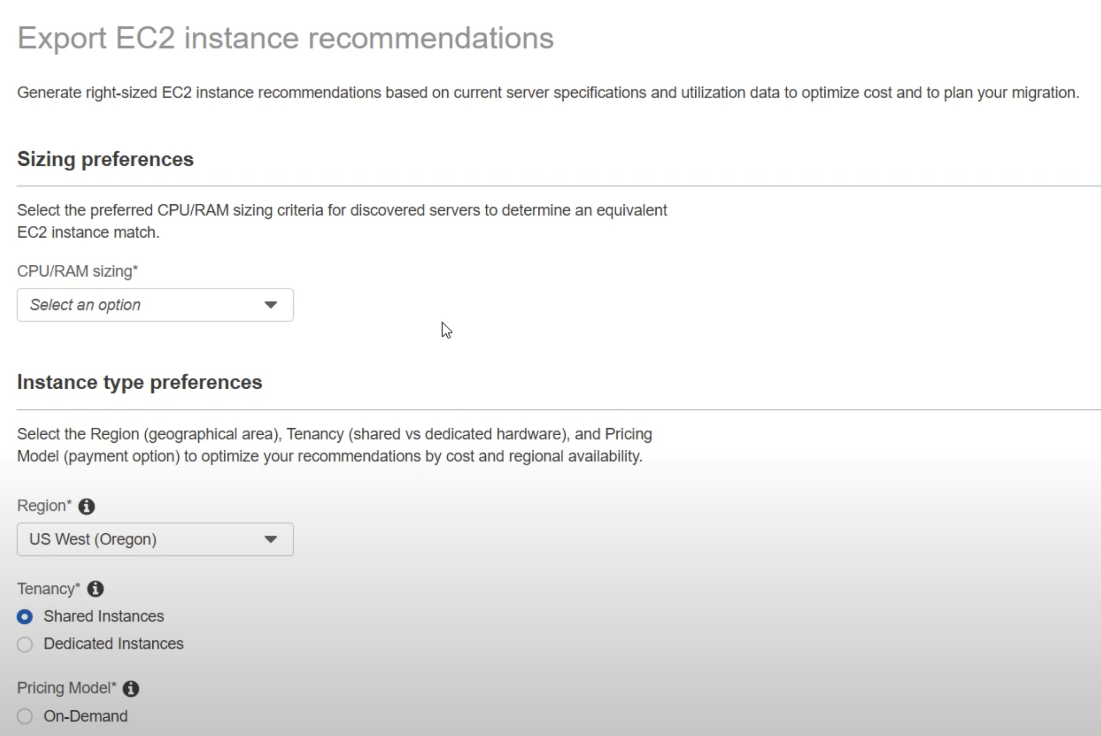Select the On-Demand pricing radio button

click(26, 716)
